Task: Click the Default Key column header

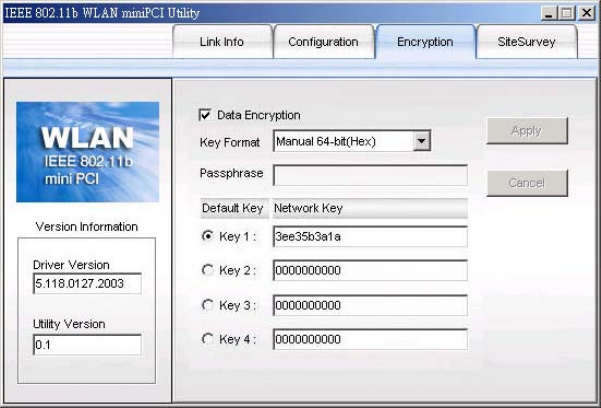Action: coord(233,208)
